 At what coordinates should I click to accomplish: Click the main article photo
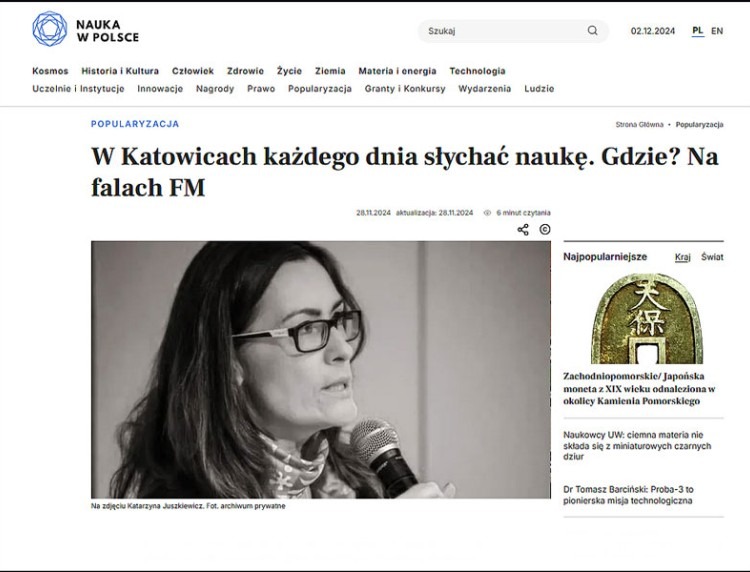point(320,370)
